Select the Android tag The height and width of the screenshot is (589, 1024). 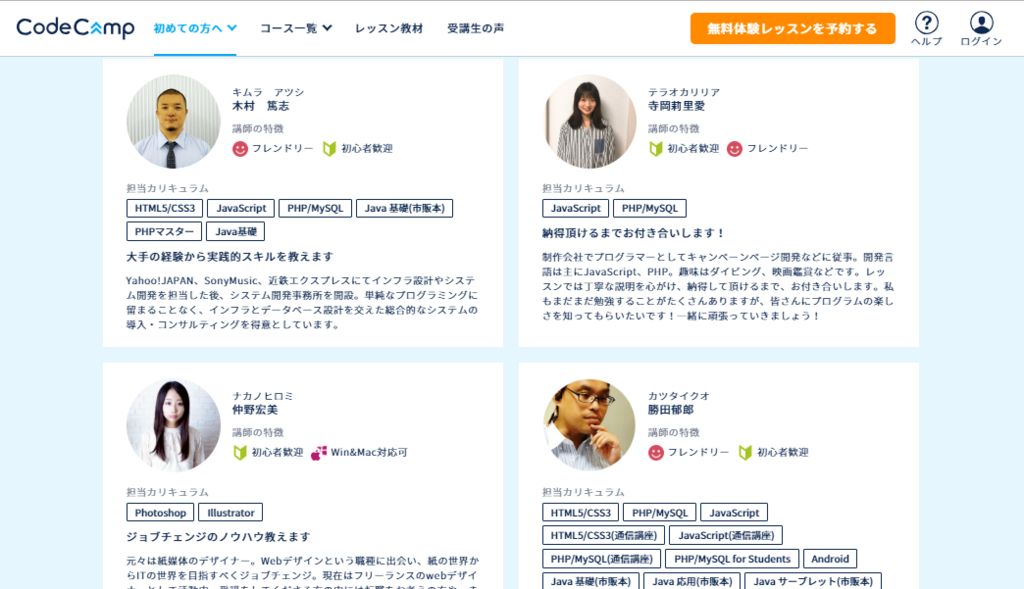(x=830, y=559)
